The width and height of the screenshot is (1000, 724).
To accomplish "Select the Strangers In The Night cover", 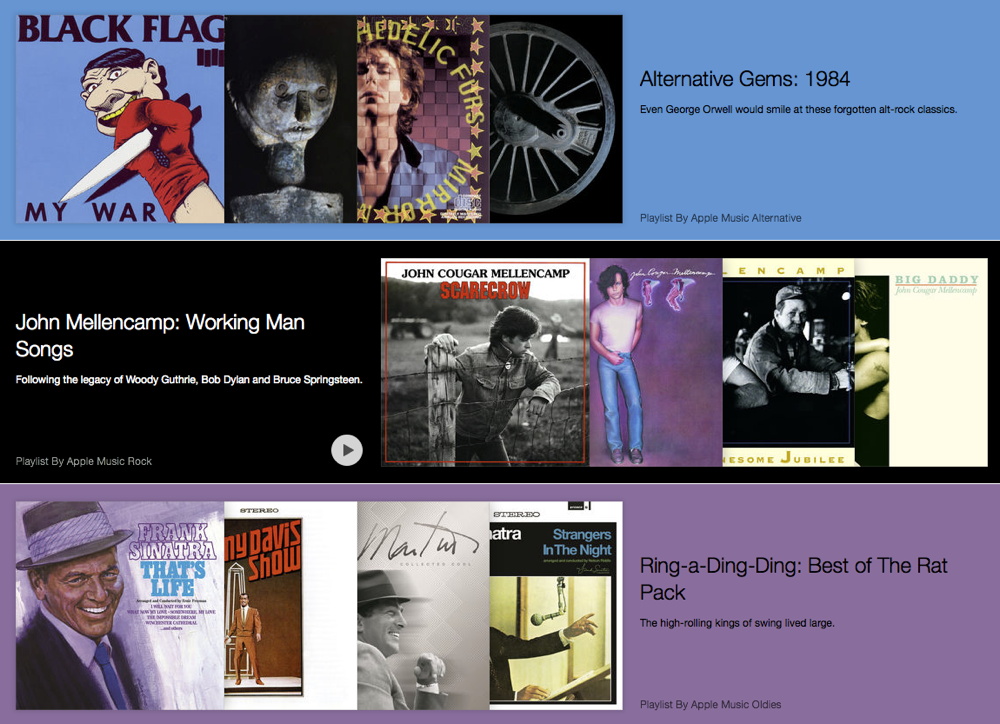I will coord(556,605).
